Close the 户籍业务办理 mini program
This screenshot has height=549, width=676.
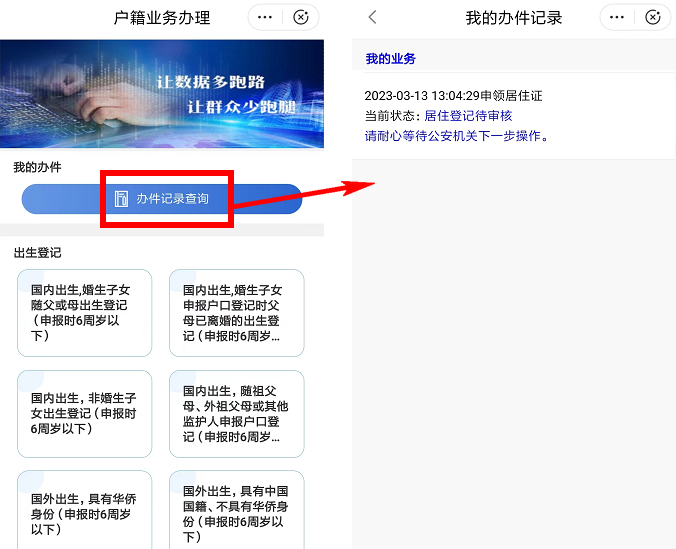[300, 18]
